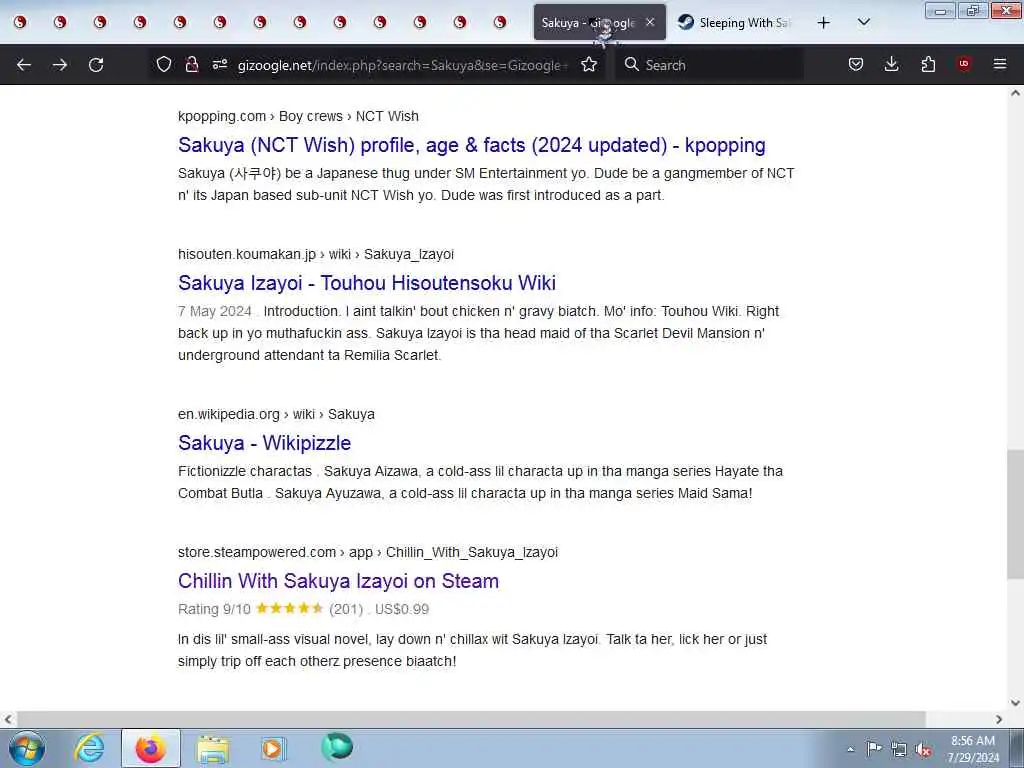Click the horizontal scrollbar right arrow
The width and height of the screenshot is (1024, 768).
(x=999, y=719)
